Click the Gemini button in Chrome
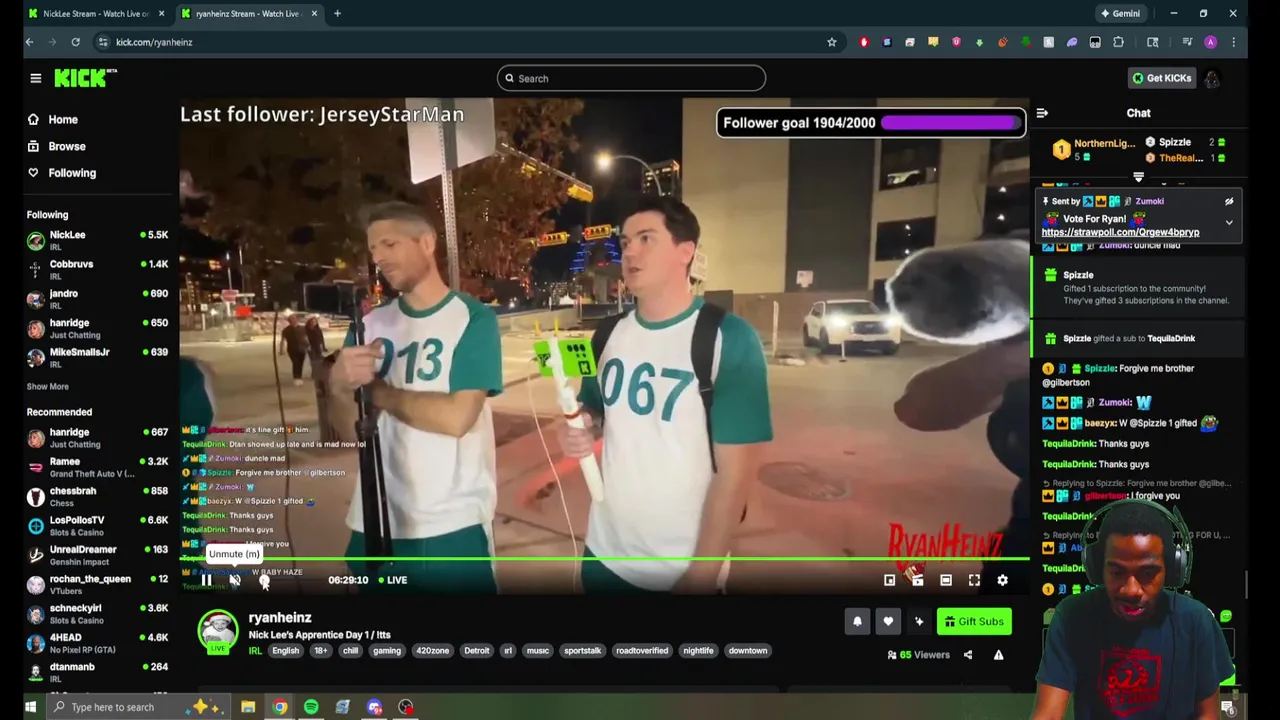1280x720 pixels. tap(1120, 13)
